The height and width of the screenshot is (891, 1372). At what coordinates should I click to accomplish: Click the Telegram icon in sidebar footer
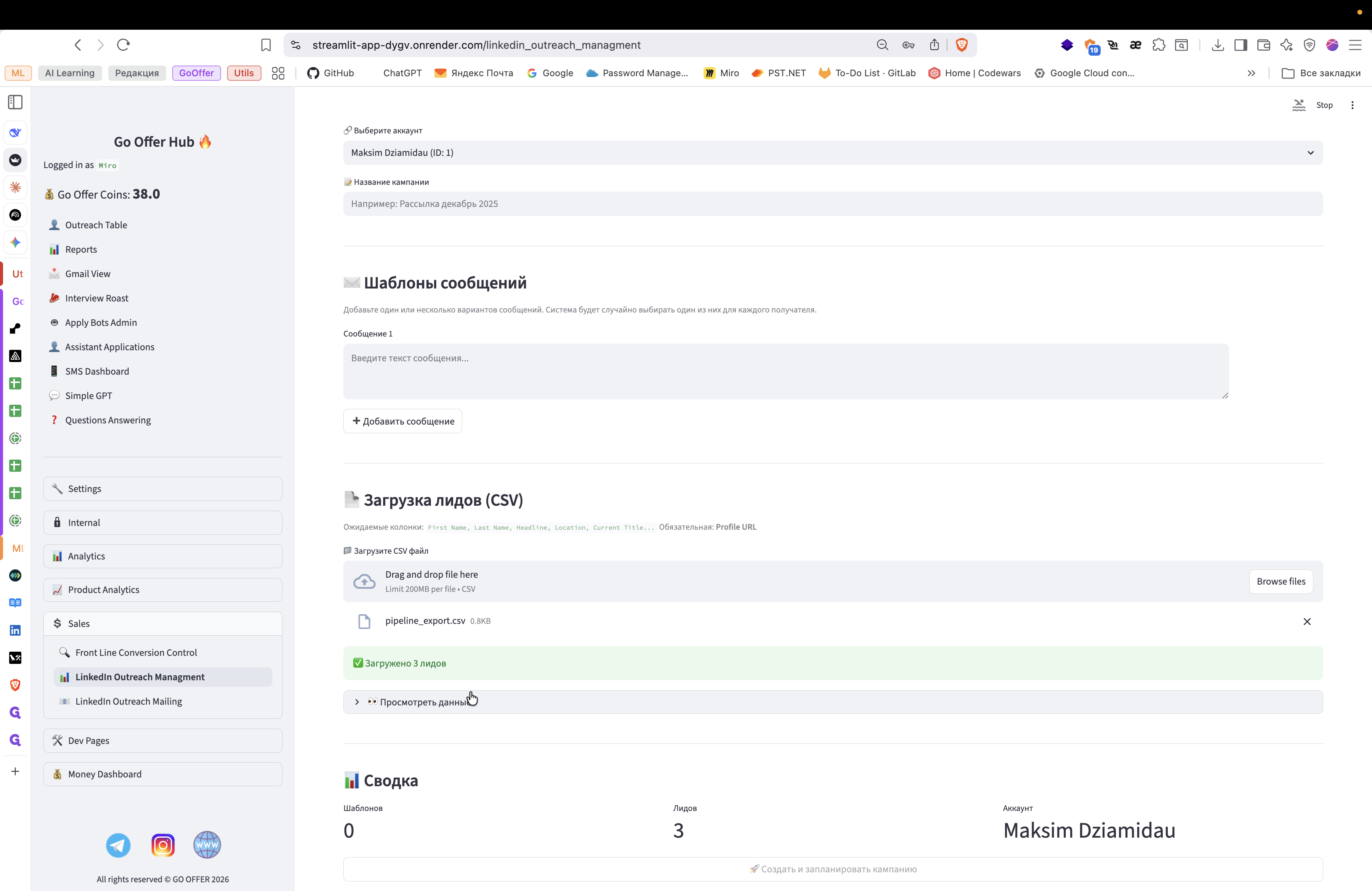coord(118,845)
